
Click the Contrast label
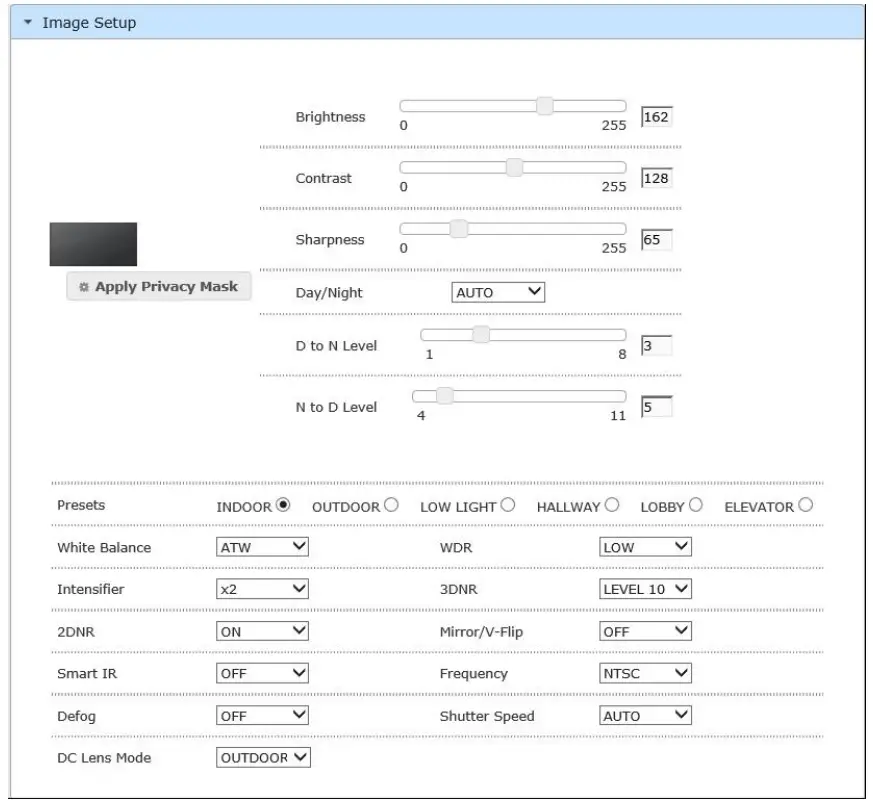(323, 178)
